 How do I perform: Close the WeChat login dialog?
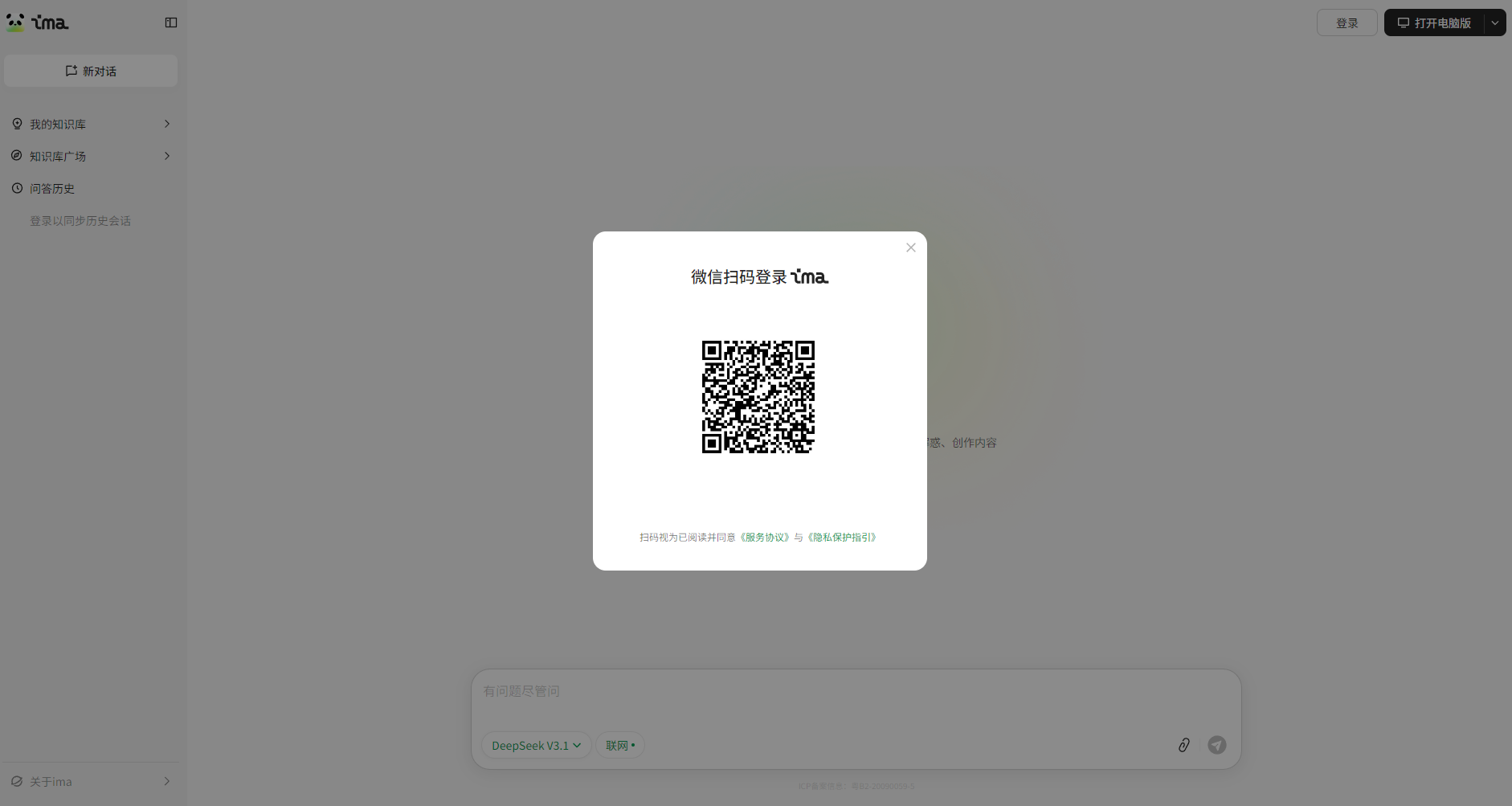[x=910, y=248]
